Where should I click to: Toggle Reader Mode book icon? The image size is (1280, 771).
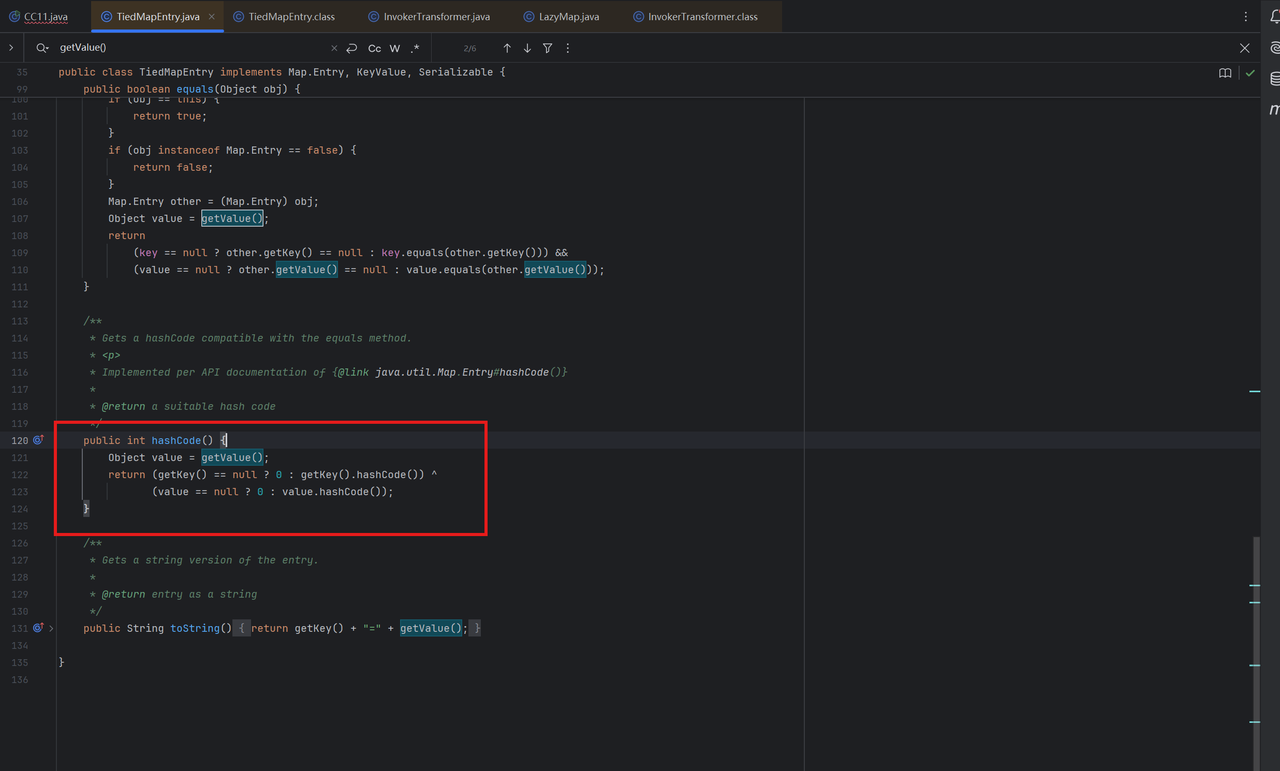coord(1225,73)
